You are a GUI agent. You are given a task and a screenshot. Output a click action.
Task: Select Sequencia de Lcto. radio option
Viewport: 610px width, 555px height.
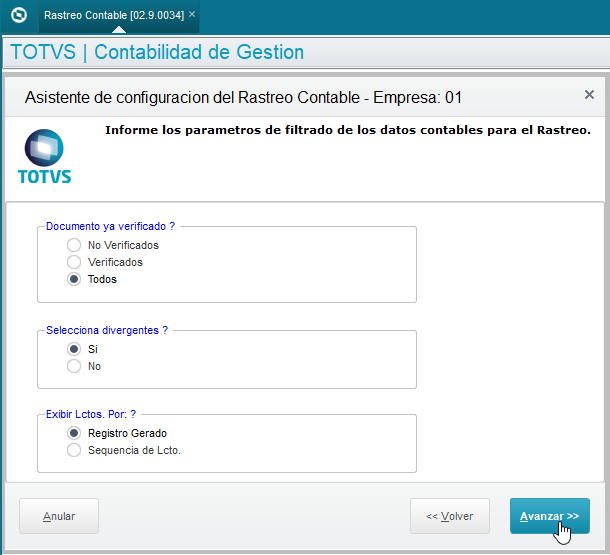pos(74,450)
